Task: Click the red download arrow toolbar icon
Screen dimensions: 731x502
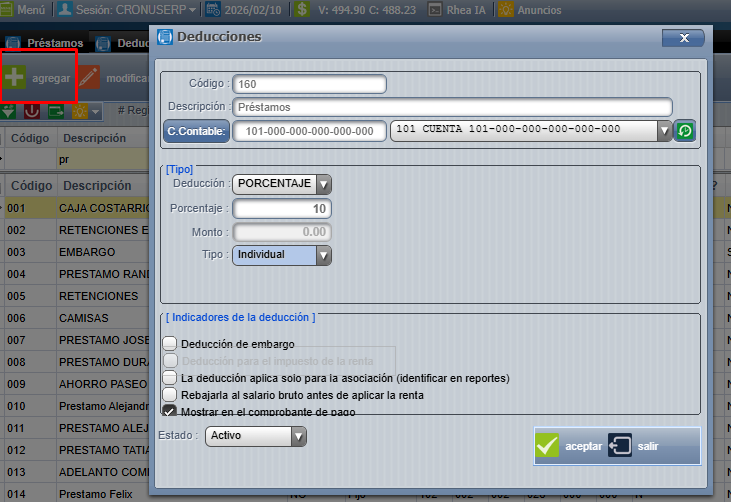Action: [32, 110]
